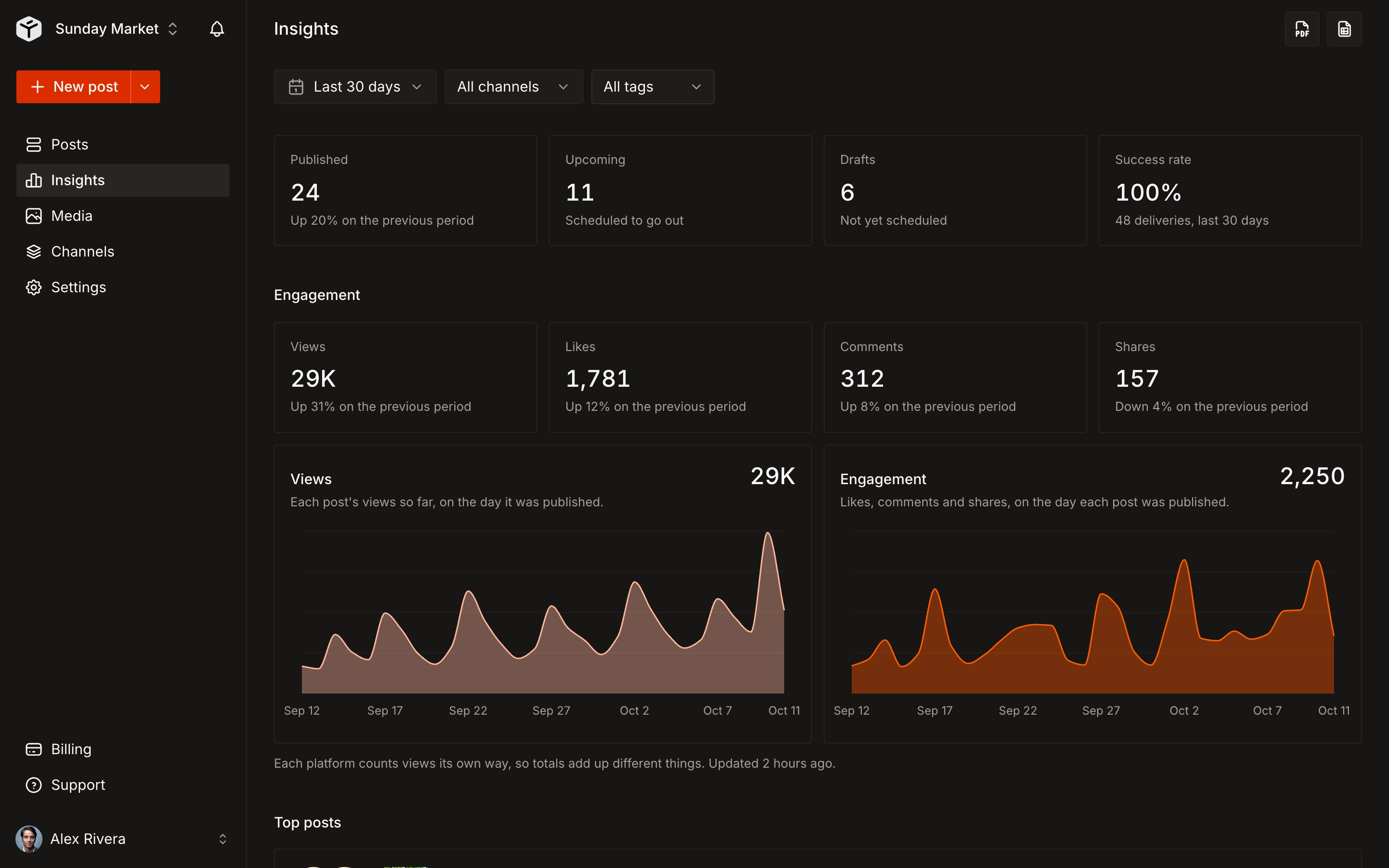Go to Posts in the sidebar
Image resolution: width=1389 pixels, height=868 pixels.
pyautogui.click(x=123, y=145)
